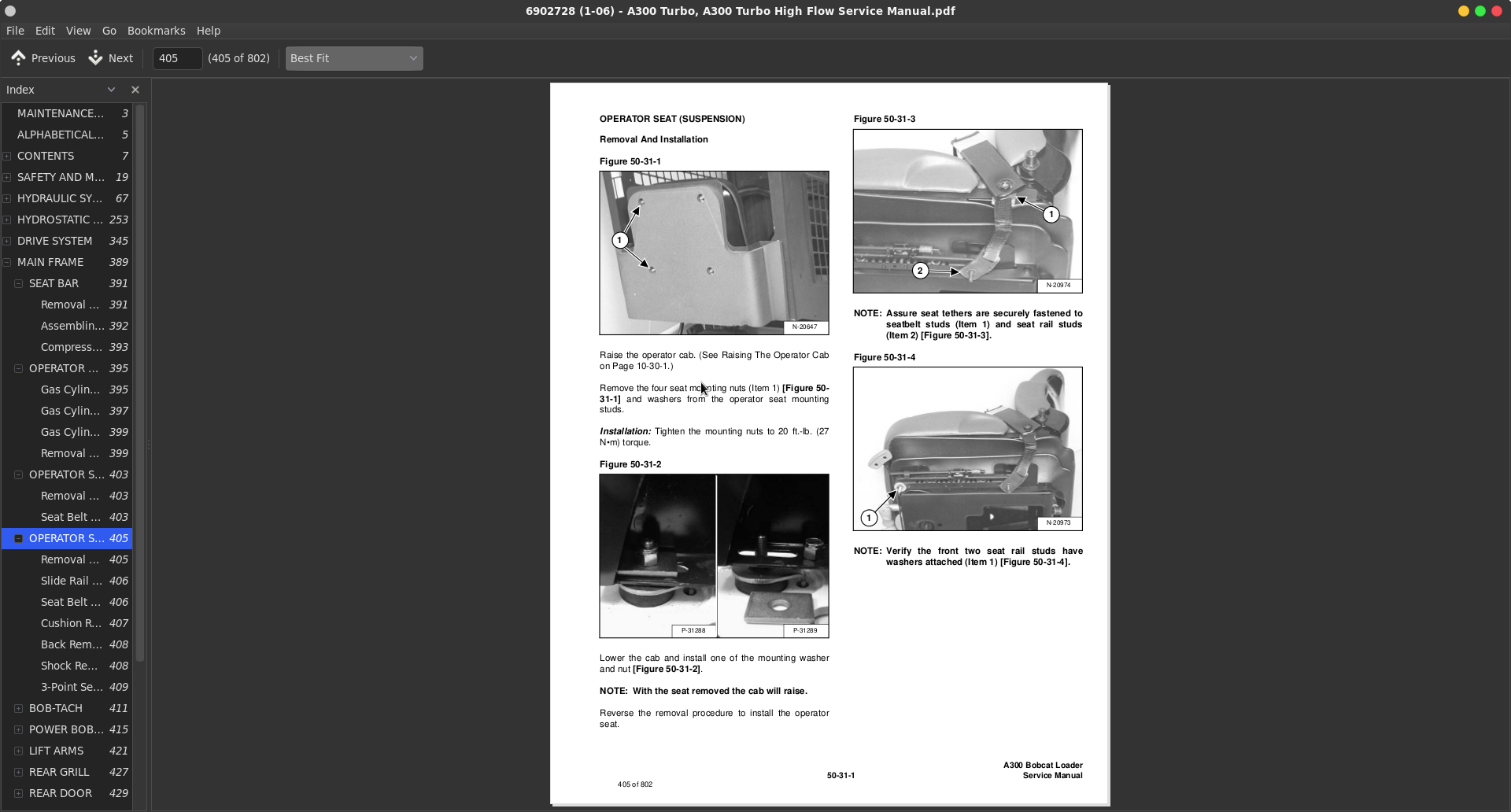The width and height of the screenshot is (1511, 812).
Task: Open the Bookmarks menu
Action: coord(156,31)
